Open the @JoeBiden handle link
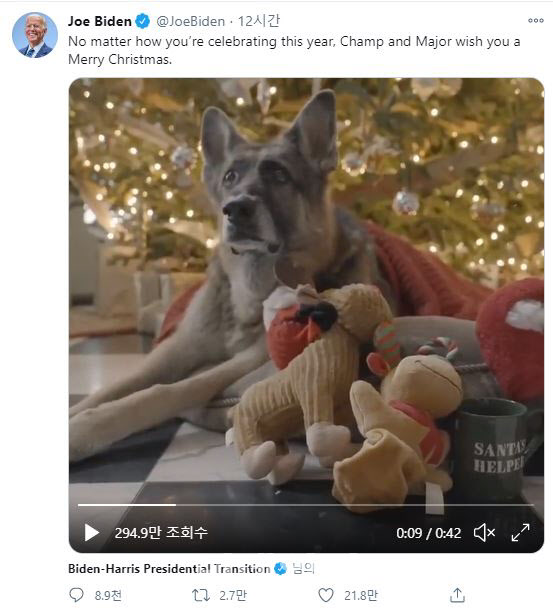 (191, 21)
